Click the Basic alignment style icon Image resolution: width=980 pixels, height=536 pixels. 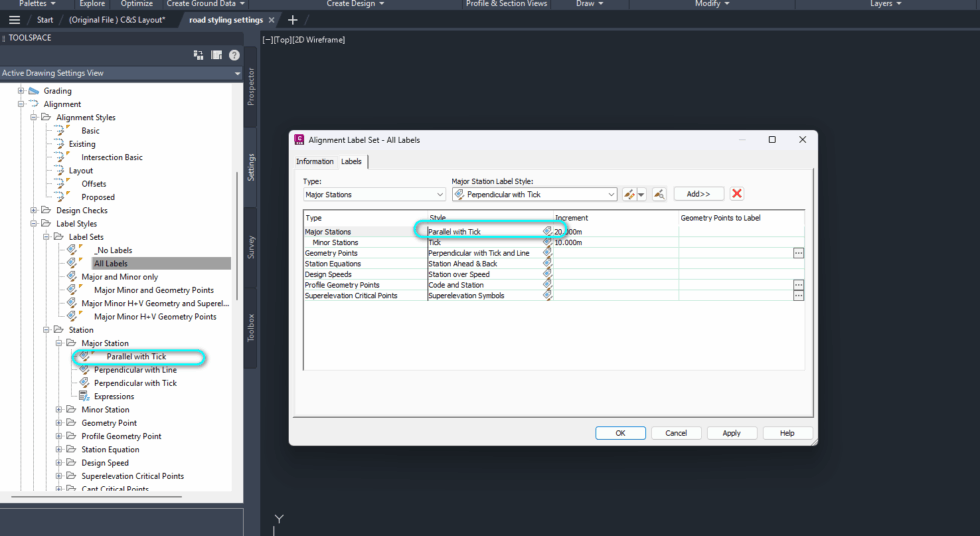61,131
